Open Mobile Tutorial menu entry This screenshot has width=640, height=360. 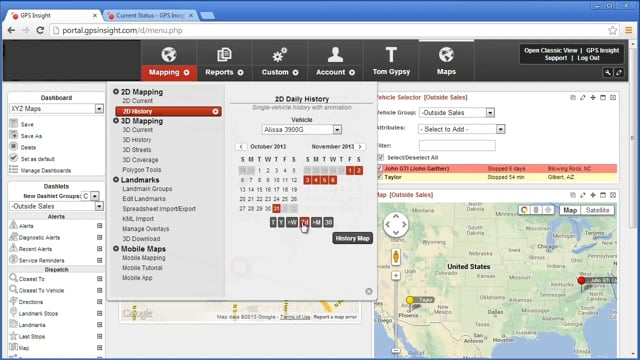pyautogui.click(x=142, y=268)
